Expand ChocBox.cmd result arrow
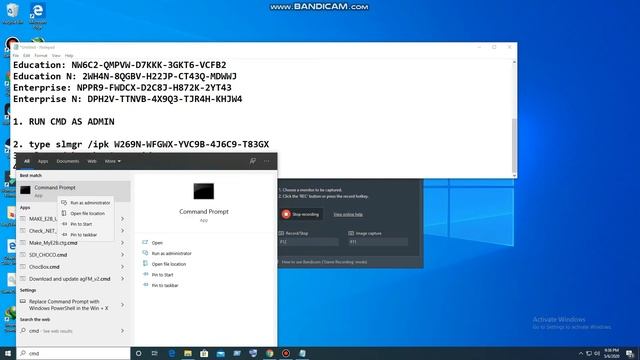640x360 pixels. pos(122,267)
